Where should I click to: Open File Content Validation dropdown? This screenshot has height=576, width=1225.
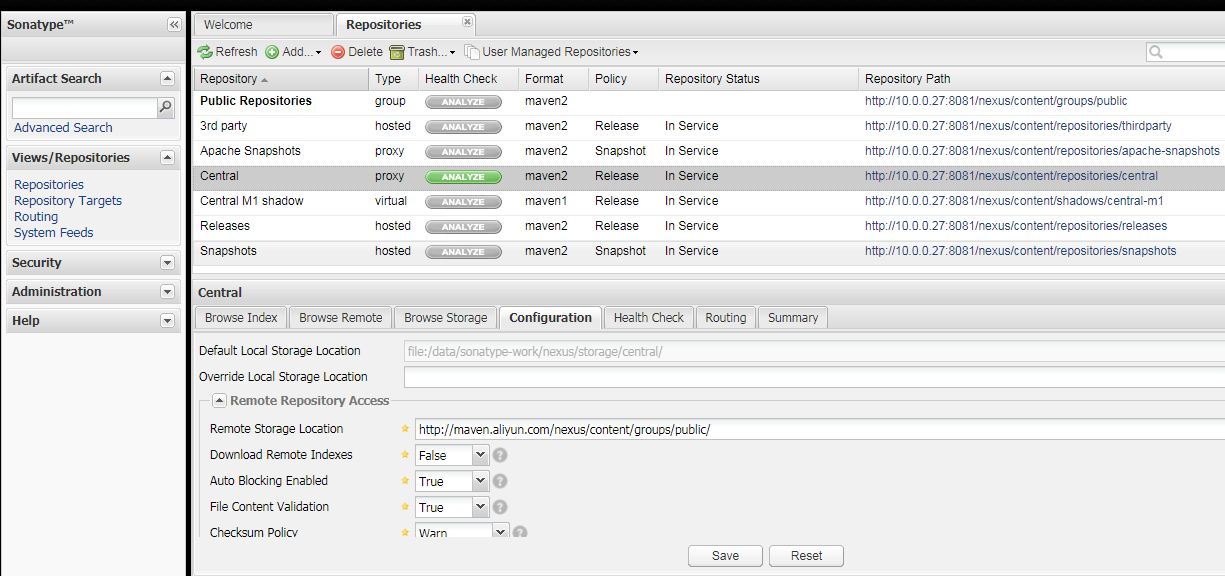[x=480, y=507]
